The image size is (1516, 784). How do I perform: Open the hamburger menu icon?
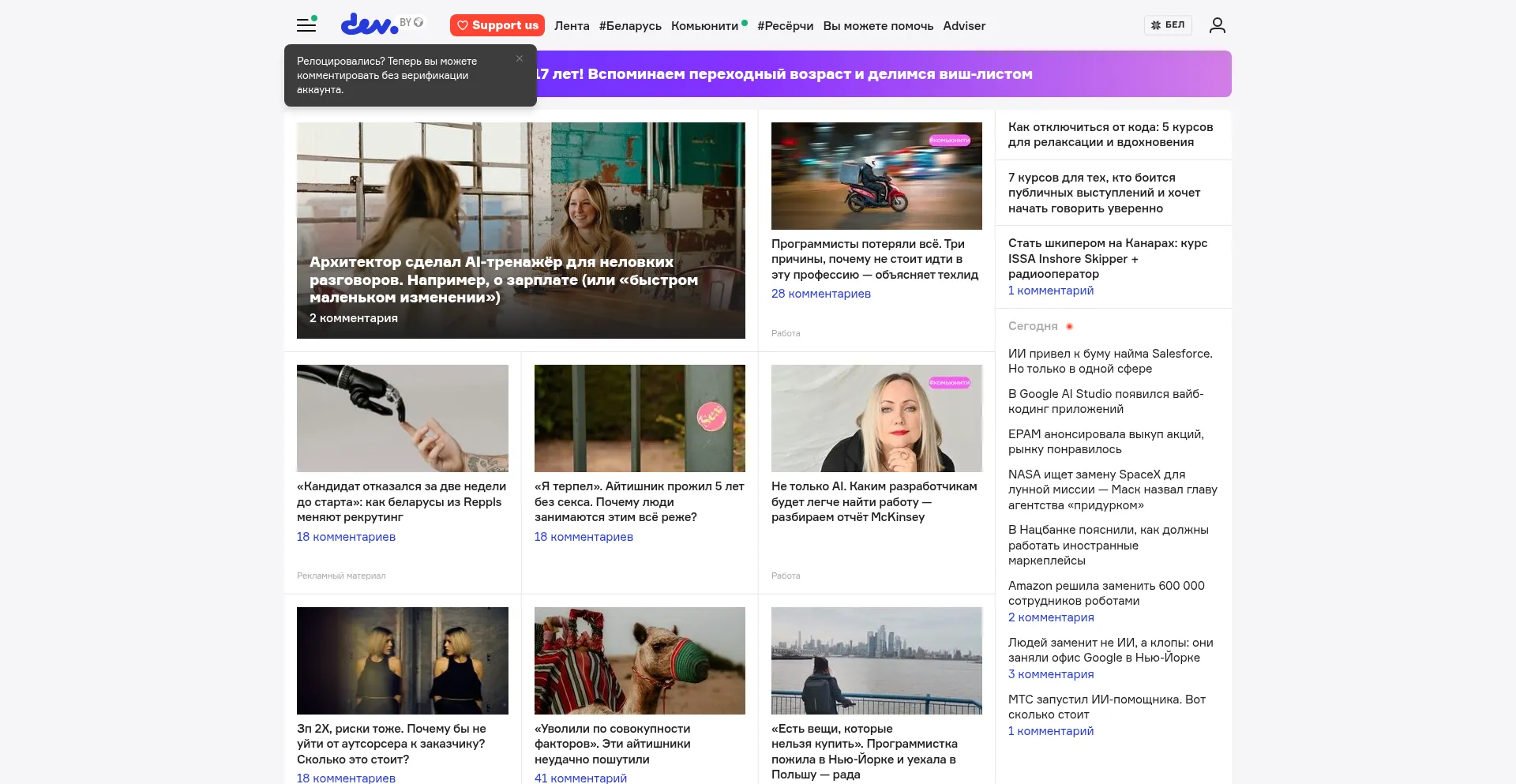tap(306, 25)
